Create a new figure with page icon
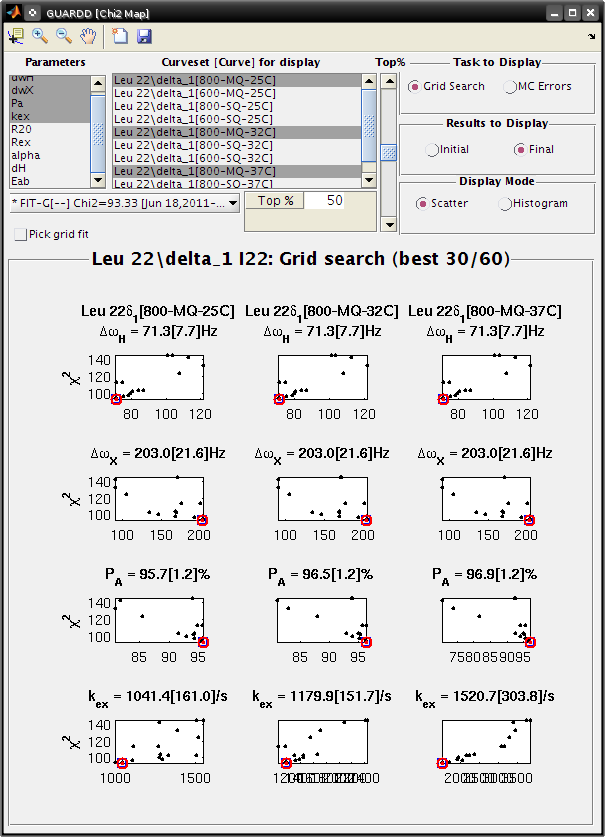 120,36
